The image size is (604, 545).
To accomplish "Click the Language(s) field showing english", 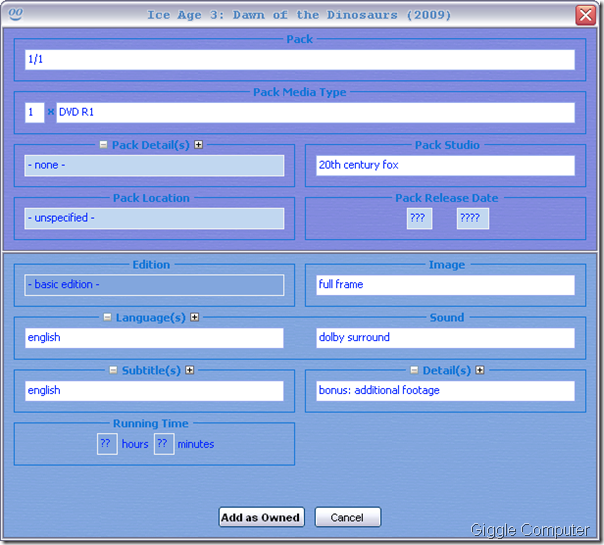I will point(154,338).
